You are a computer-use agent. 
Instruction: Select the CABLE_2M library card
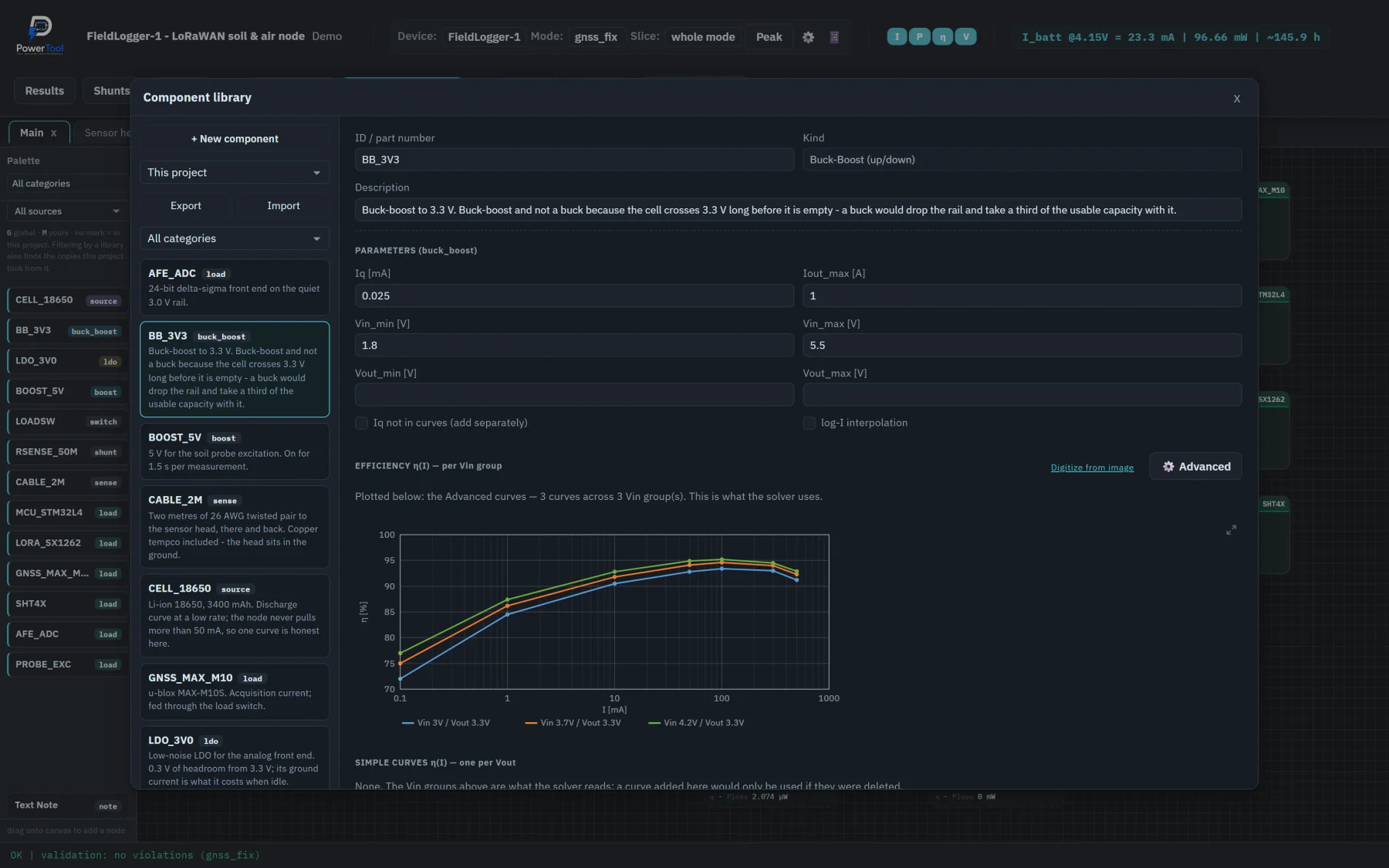coord(235,527)
